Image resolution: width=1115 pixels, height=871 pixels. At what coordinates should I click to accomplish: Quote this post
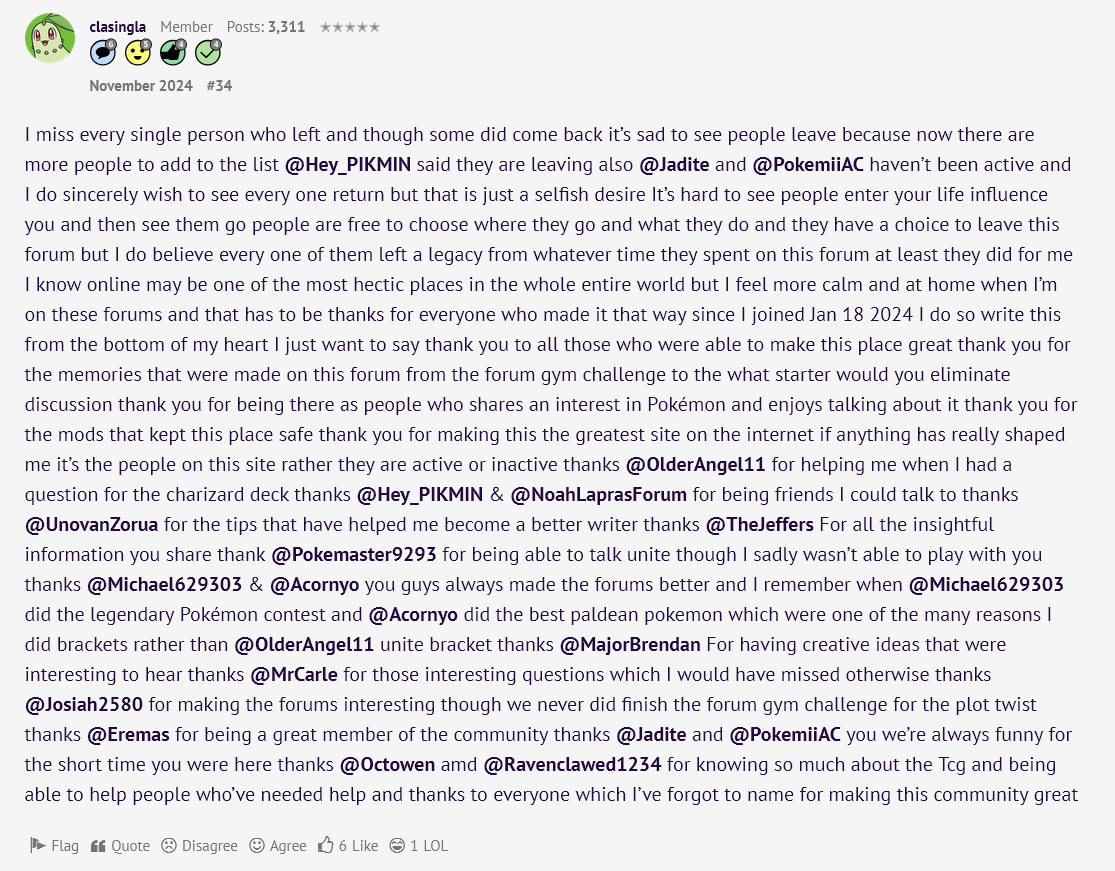(120, 845)
